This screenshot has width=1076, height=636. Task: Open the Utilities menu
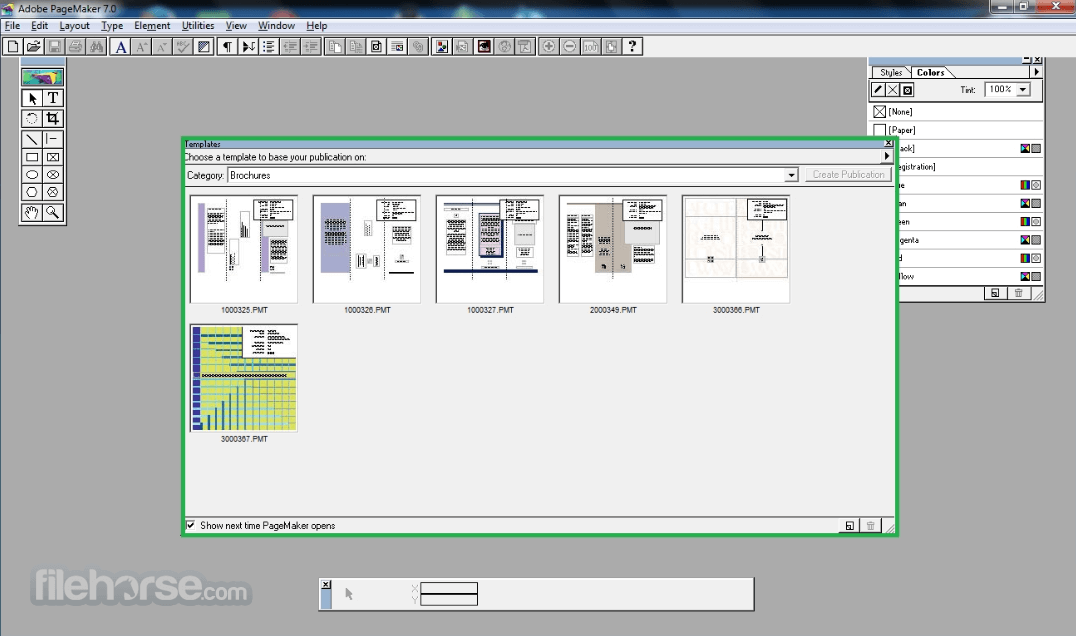pos(198,25)
